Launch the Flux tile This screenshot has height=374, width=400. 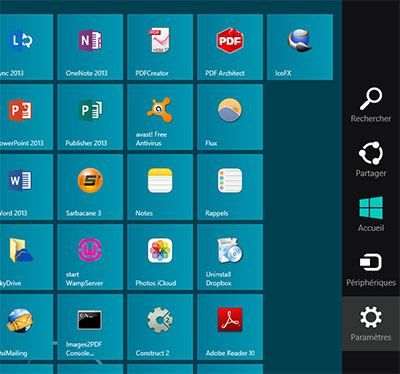pyautogui.click(x=230, y=117)
